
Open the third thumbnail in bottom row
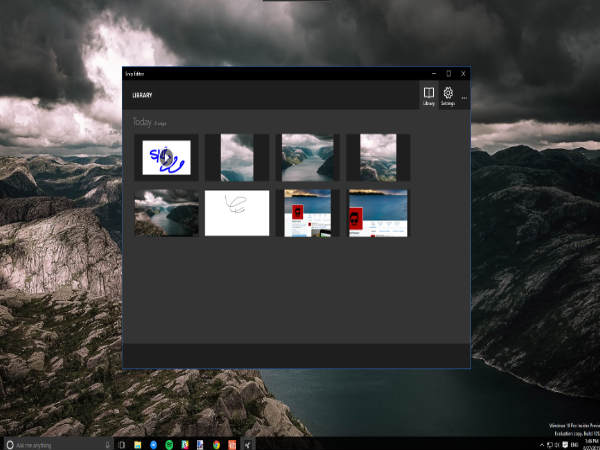click(308, 213)
